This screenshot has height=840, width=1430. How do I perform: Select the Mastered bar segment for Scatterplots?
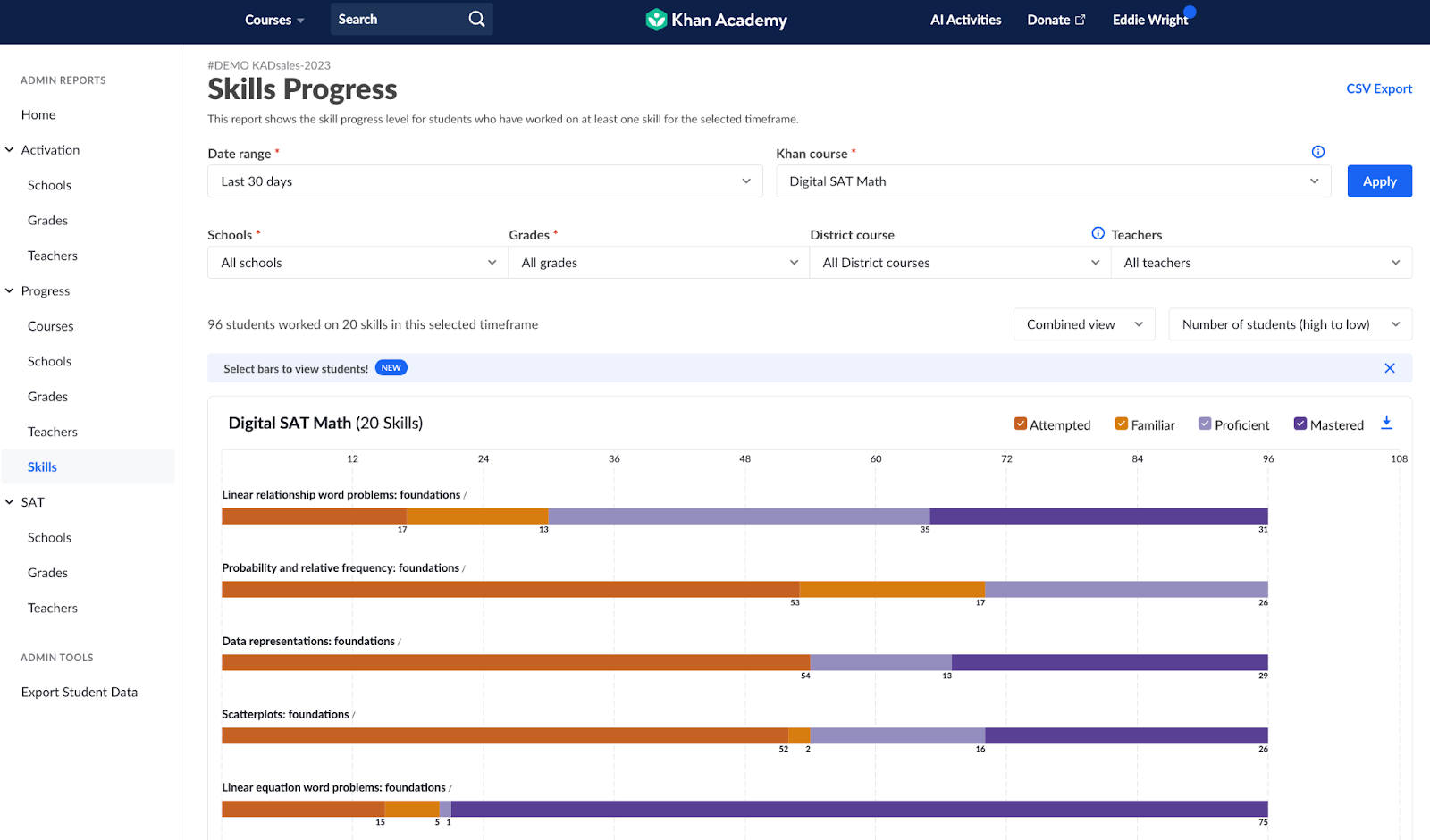click(x=1126, y=735)
